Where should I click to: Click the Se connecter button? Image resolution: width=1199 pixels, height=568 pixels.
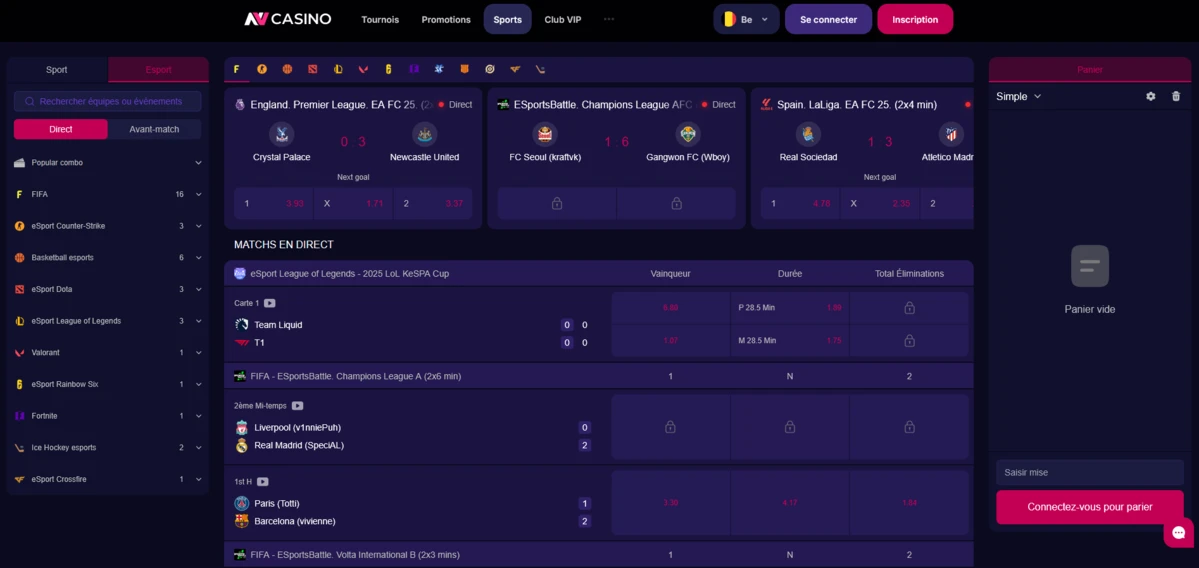click(x=828, y=19)
